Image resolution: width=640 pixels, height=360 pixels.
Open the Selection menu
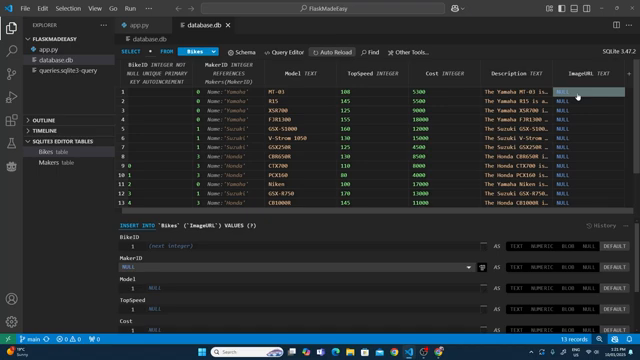(x=68, y=8)
